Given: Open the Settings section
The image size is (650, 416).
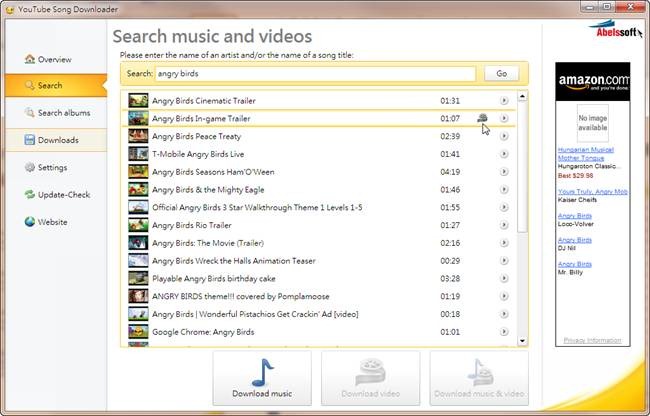Looking at the screenshot, I should [56, 167].
